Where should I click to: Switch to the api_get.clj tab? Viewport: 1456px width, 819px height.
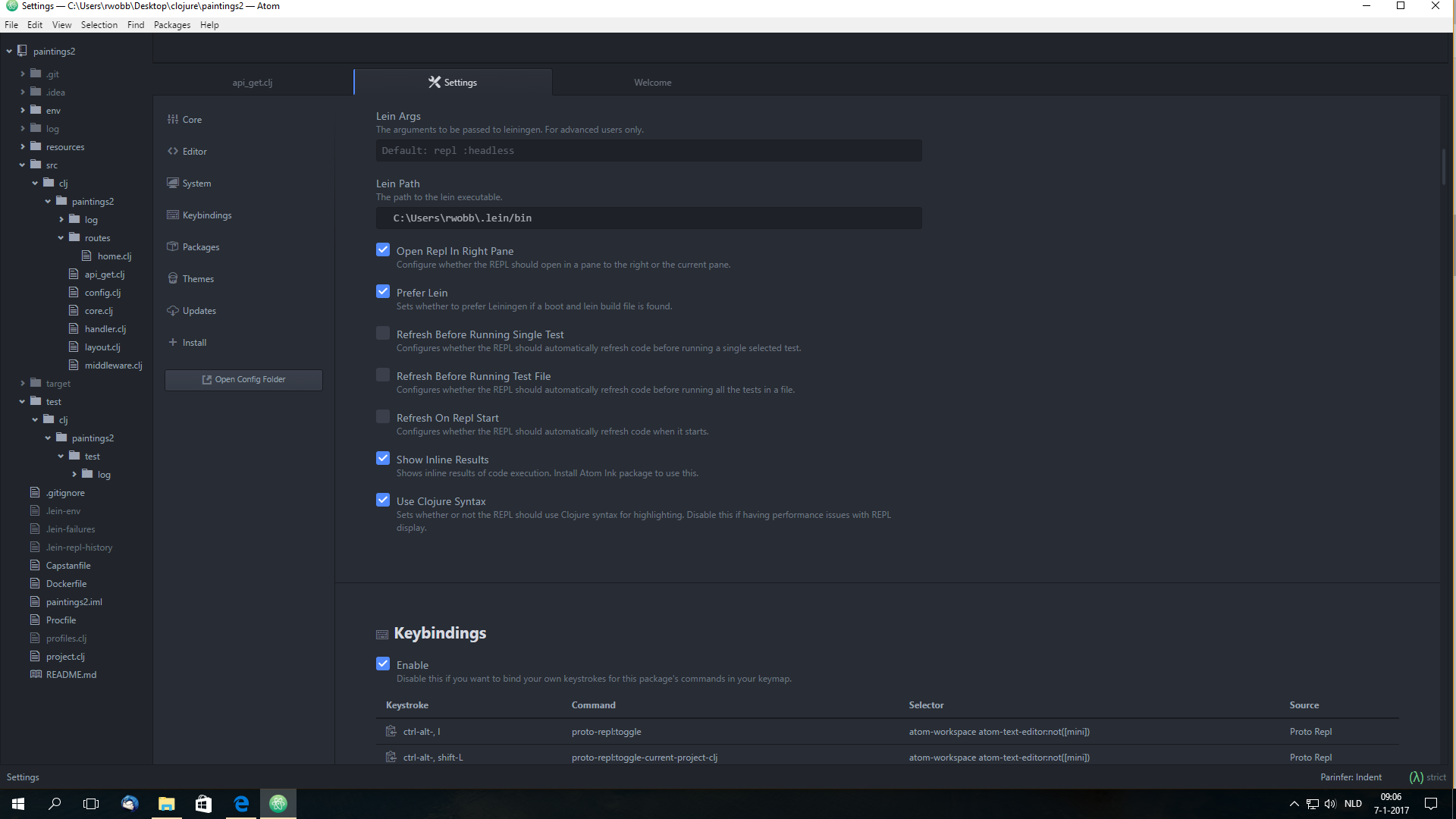coord(253,82)
